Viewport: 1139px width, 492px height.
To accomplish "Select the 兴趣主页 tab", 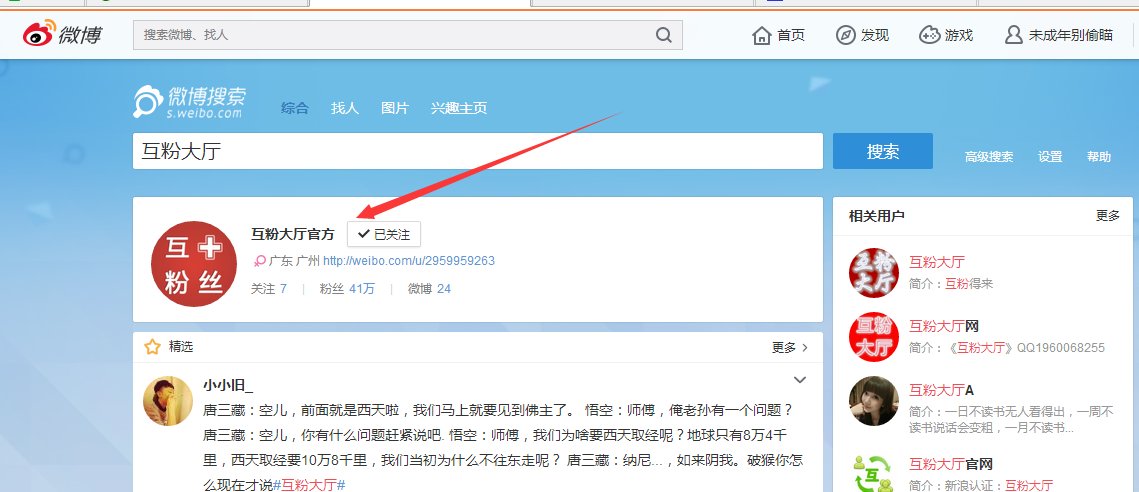I will click(x=459, y=108).
